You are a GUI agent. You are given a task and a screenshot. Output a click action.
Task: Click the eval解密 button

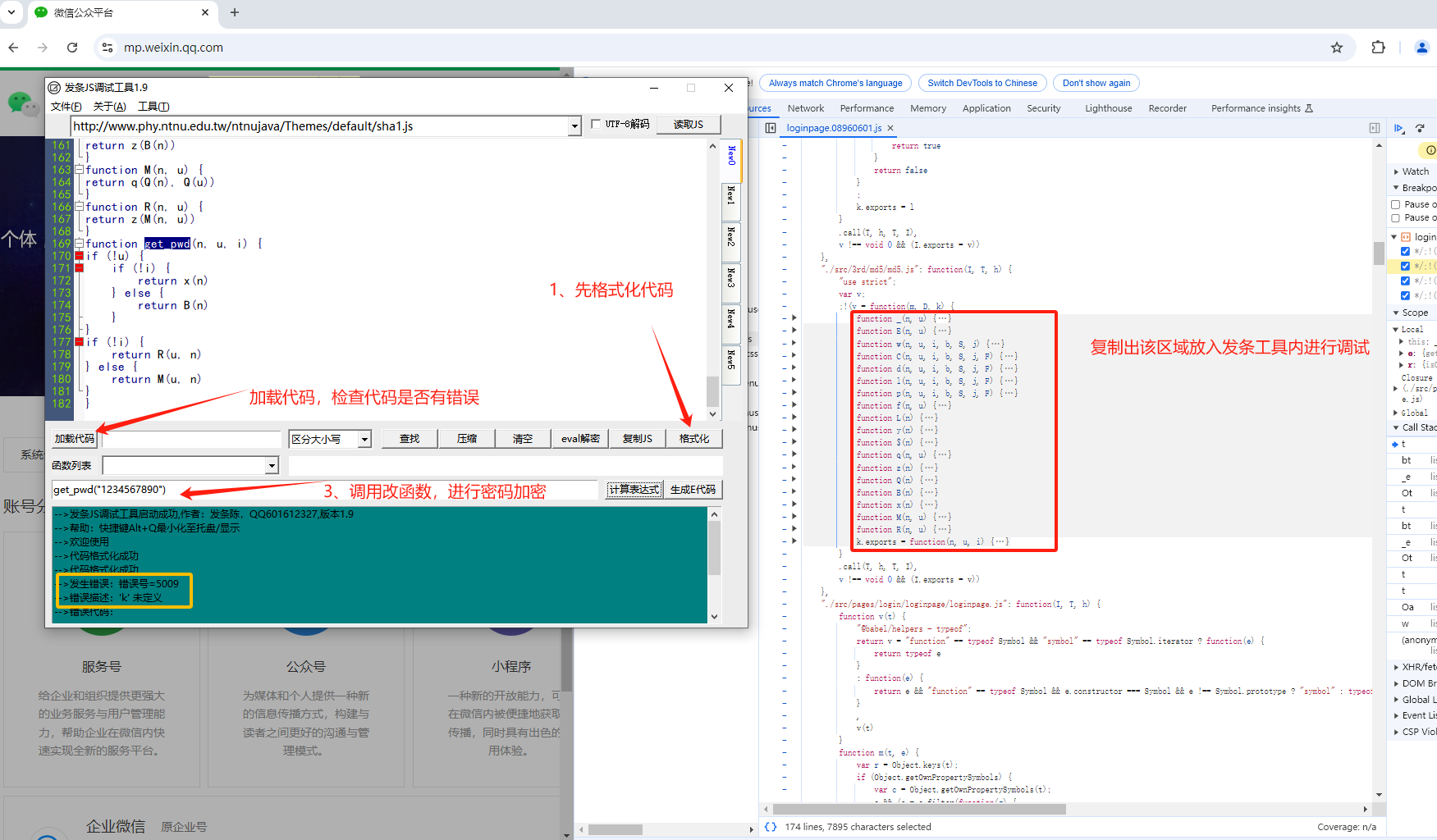580,439
